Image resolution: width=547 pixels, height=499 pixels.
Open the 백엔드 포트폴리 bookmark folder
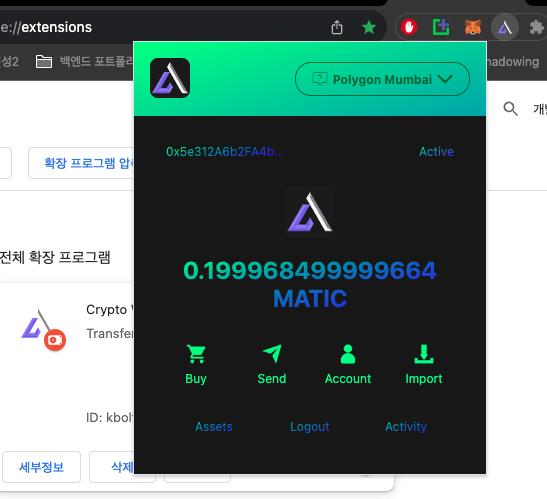(85, 62)
